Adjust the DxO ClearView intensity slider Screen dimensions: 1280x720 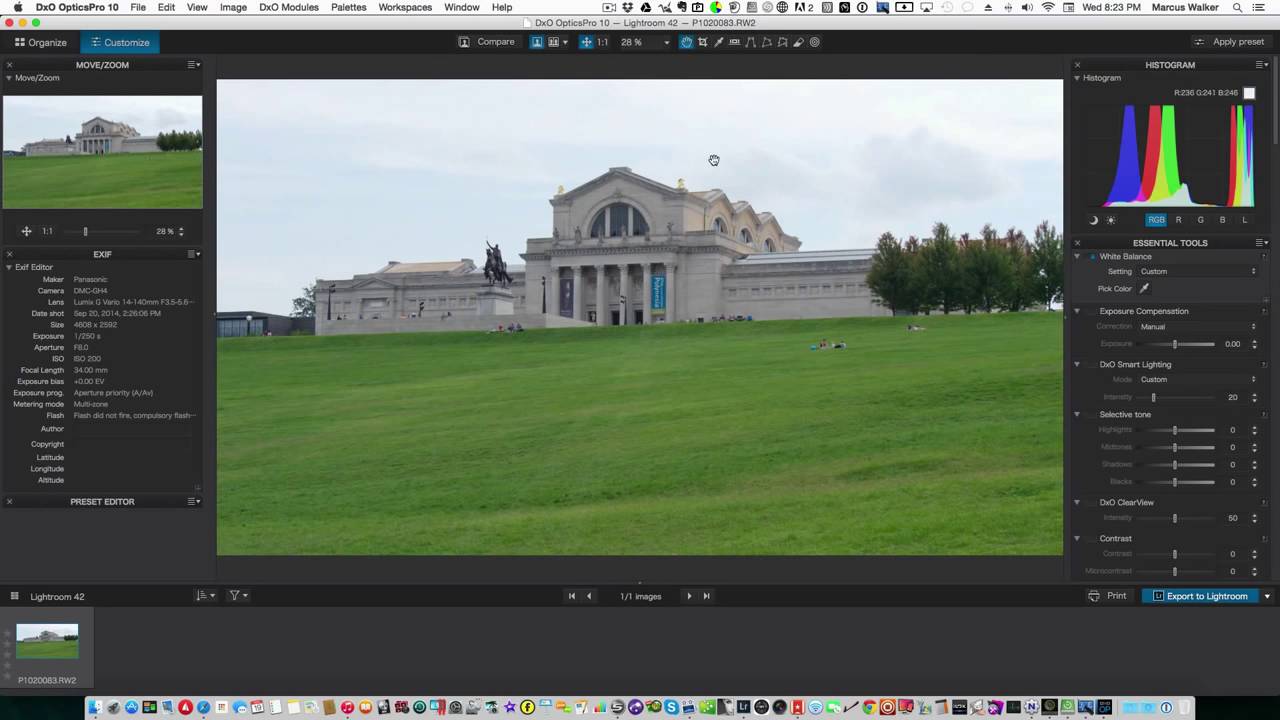(x=1175, y=518)
